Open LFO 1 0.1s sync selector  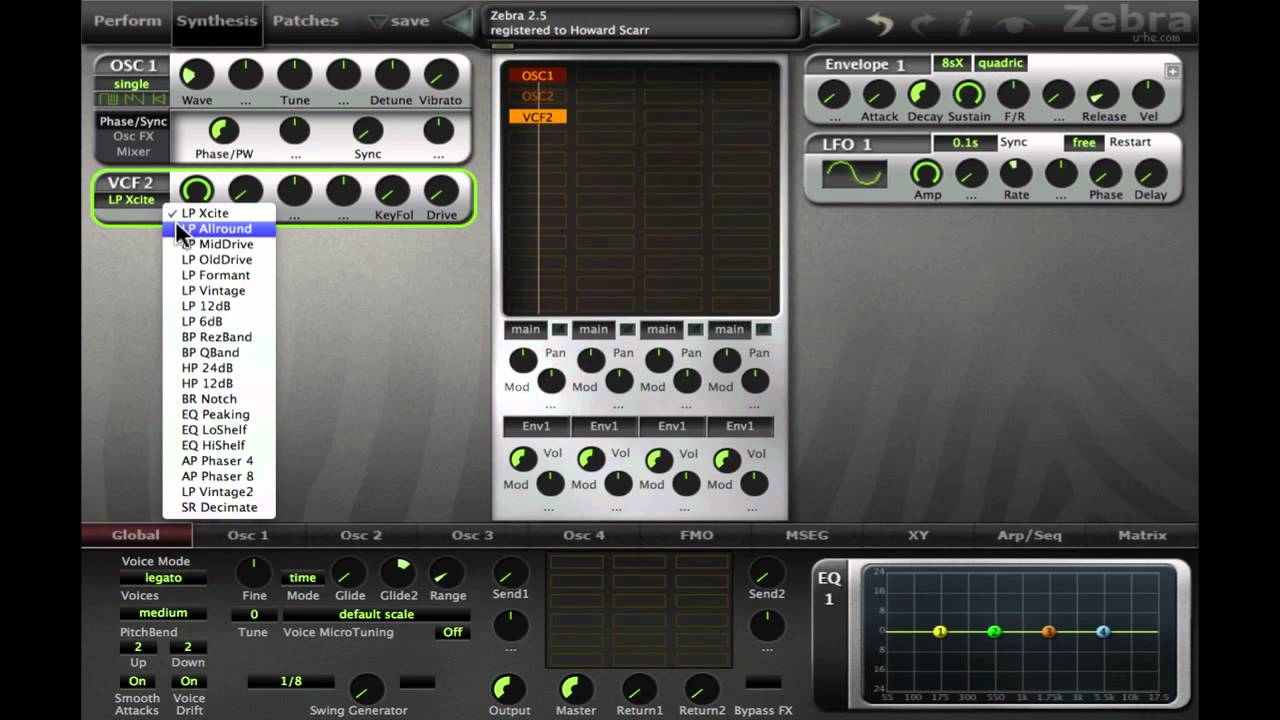[964, 143]
